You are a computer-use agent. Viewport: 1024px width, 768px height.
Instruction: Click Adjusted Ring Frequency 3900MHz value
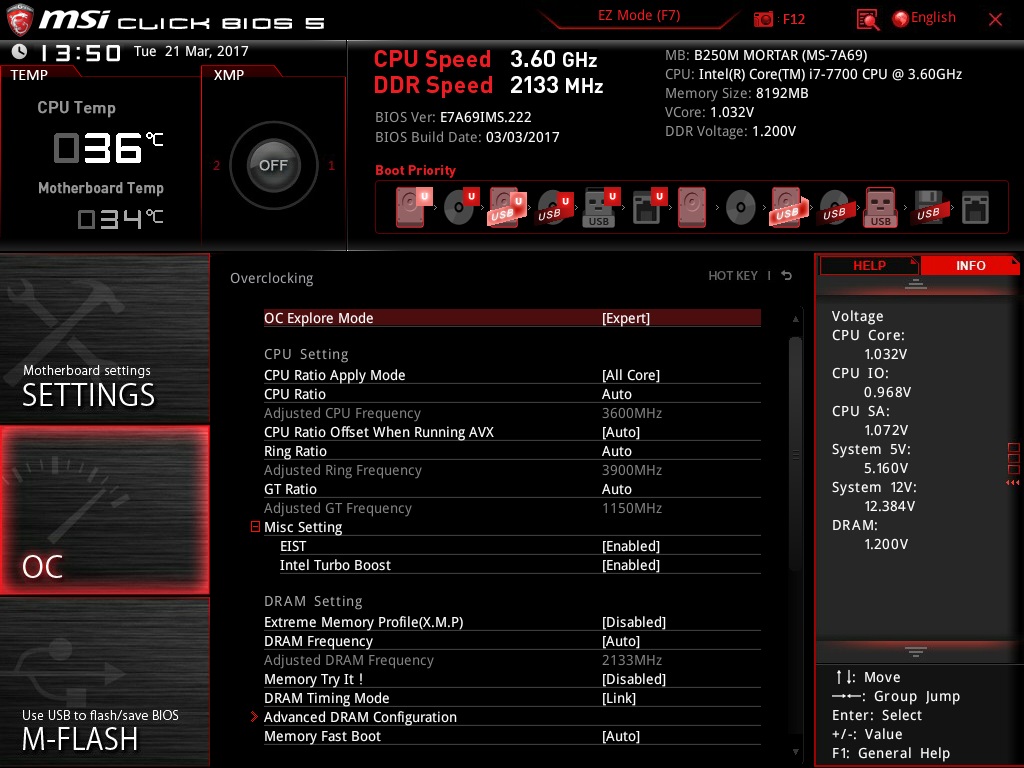click(x=632, y=470)
